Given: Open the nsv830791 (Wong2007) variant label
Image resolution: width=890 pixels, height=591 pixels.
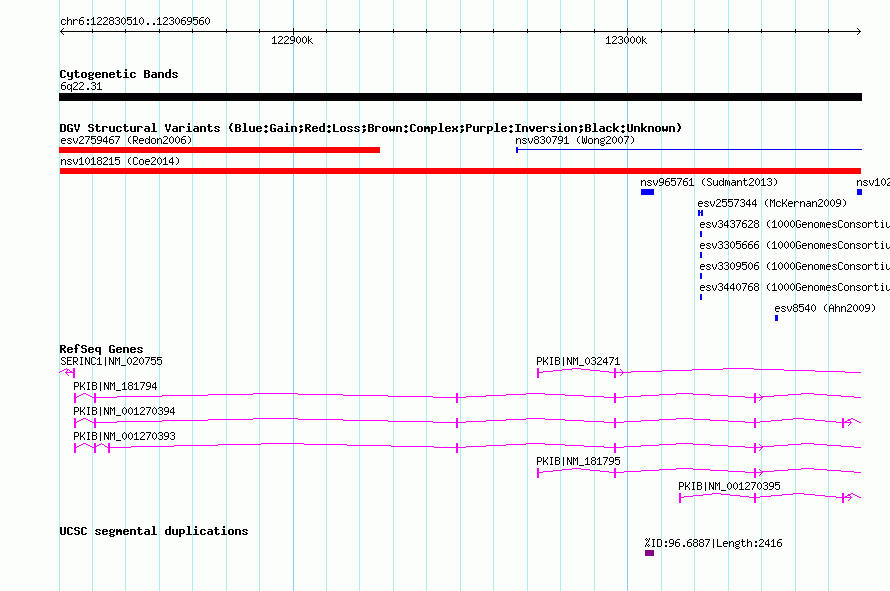Looking at the screenshot, I should tap(575, 140).
